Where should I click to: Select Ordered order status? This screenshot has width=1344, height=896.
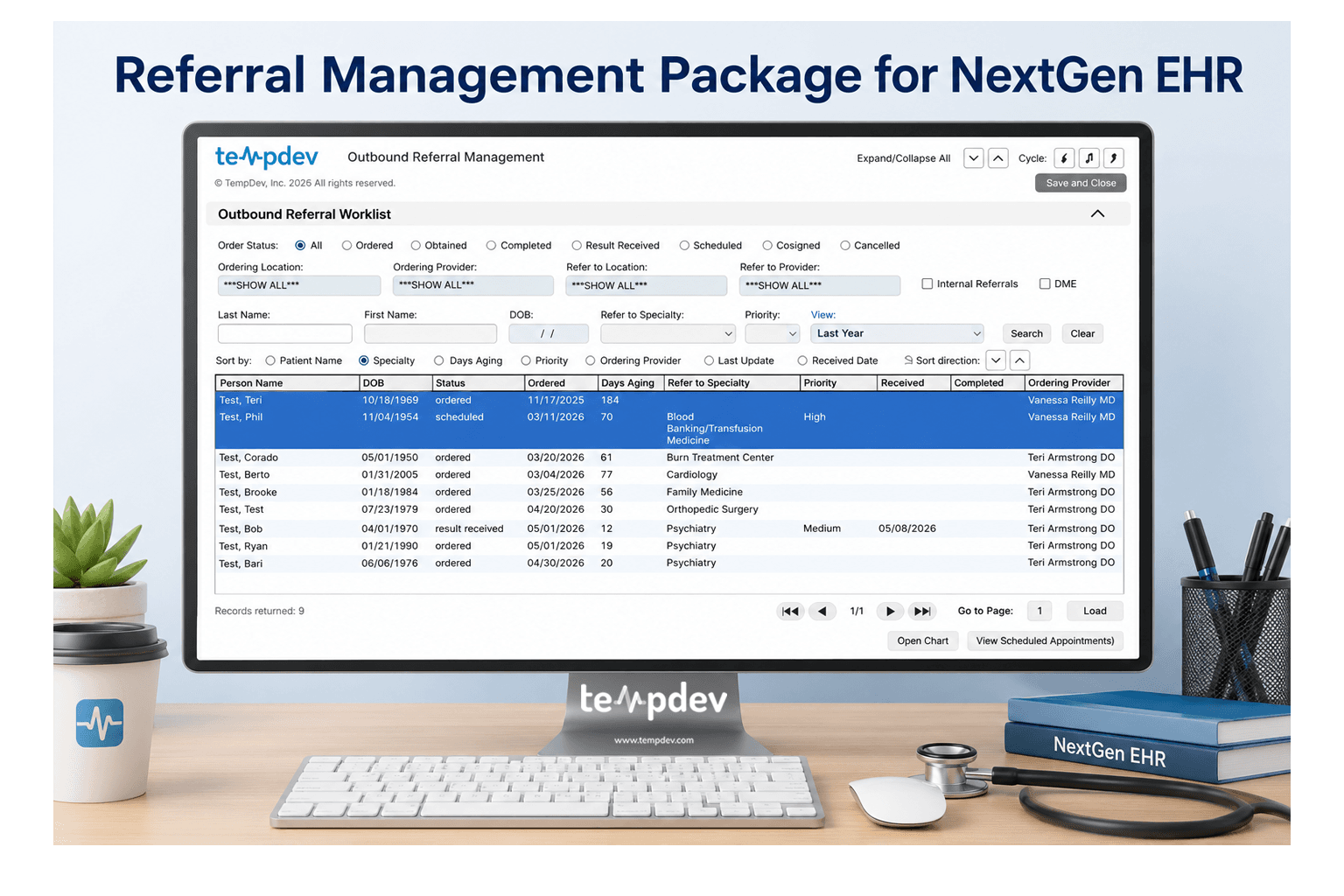click(347, 246)
